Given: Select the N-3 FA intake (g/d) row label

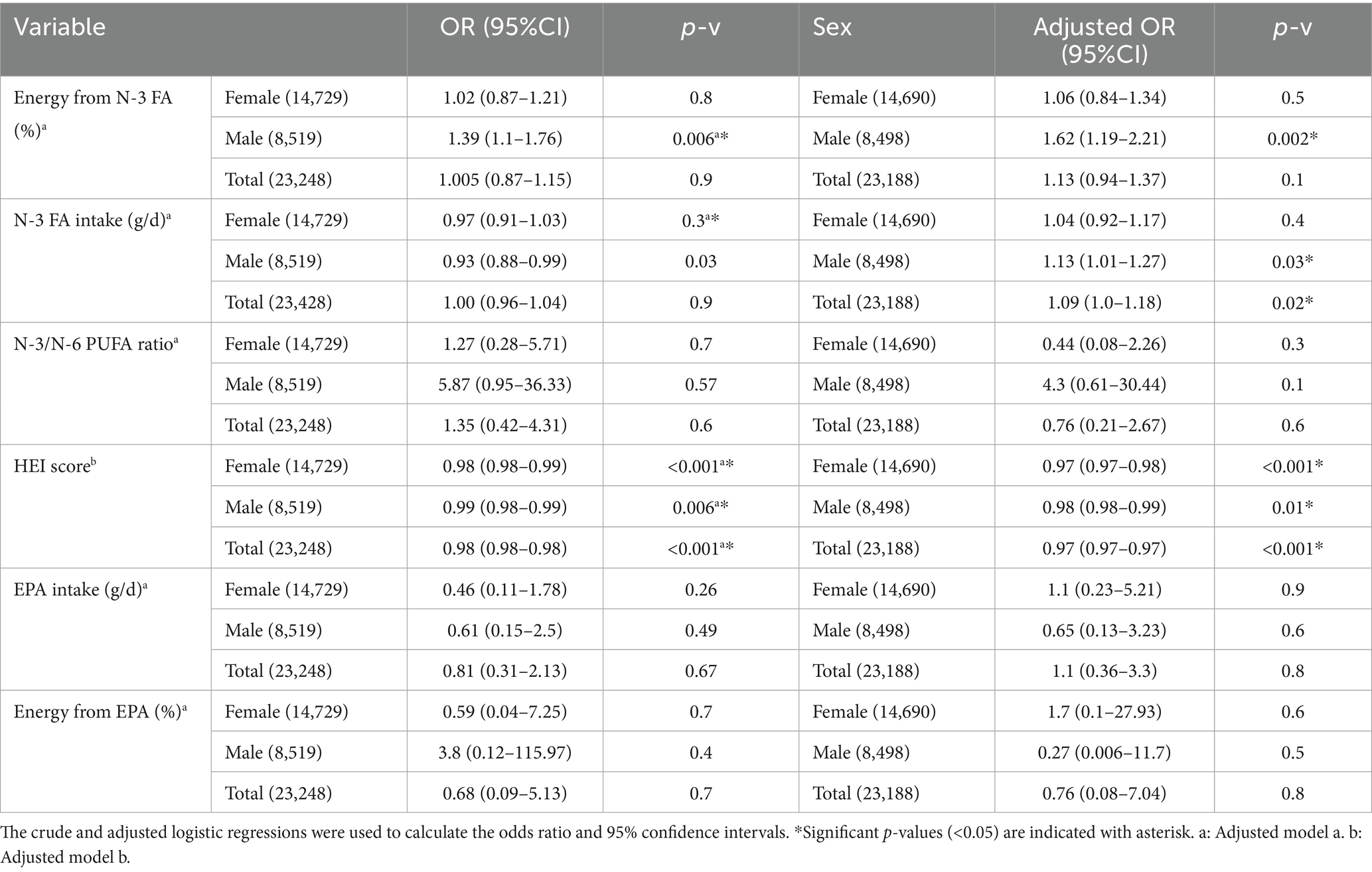Looking at the screenshot, I should 89,220.
